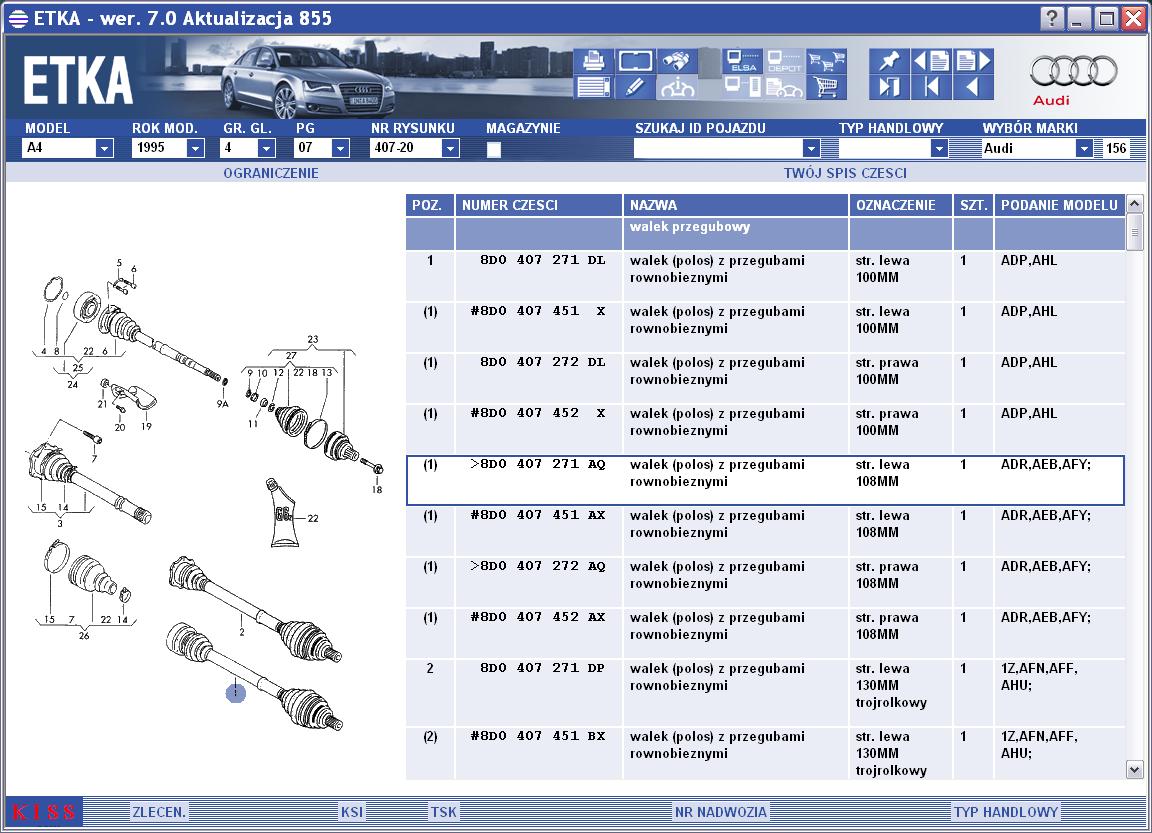
Task: Switch to the OGRANICZENIE tab
Action: coord(271,173)
